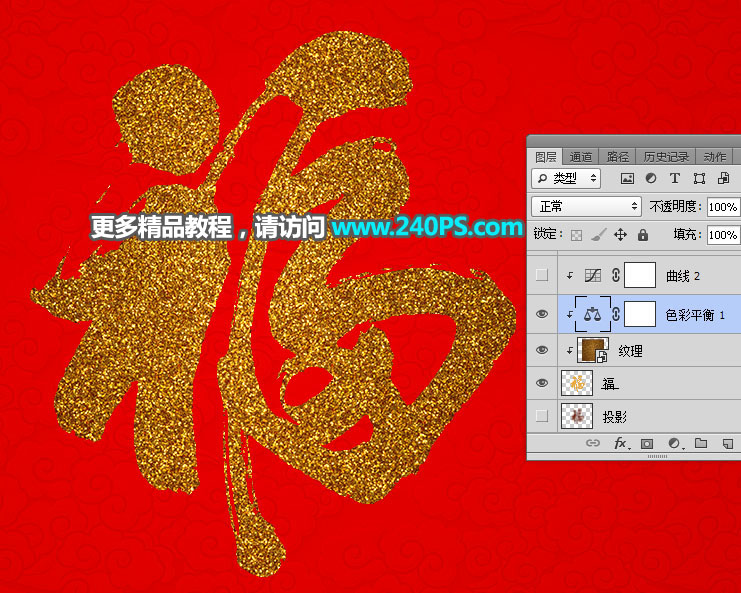Switch to the 动作 tab
Screen dimensions: 741x593
(715, 157)
